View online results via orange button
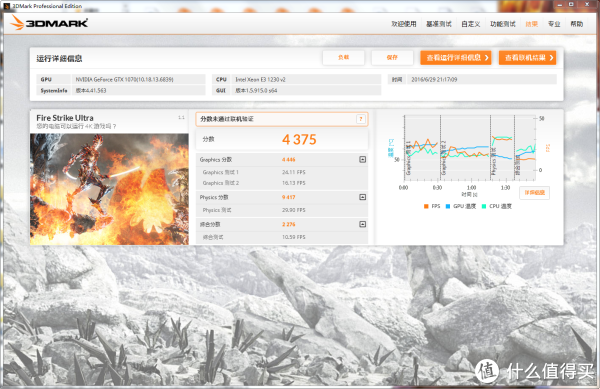 pos(527,58)
